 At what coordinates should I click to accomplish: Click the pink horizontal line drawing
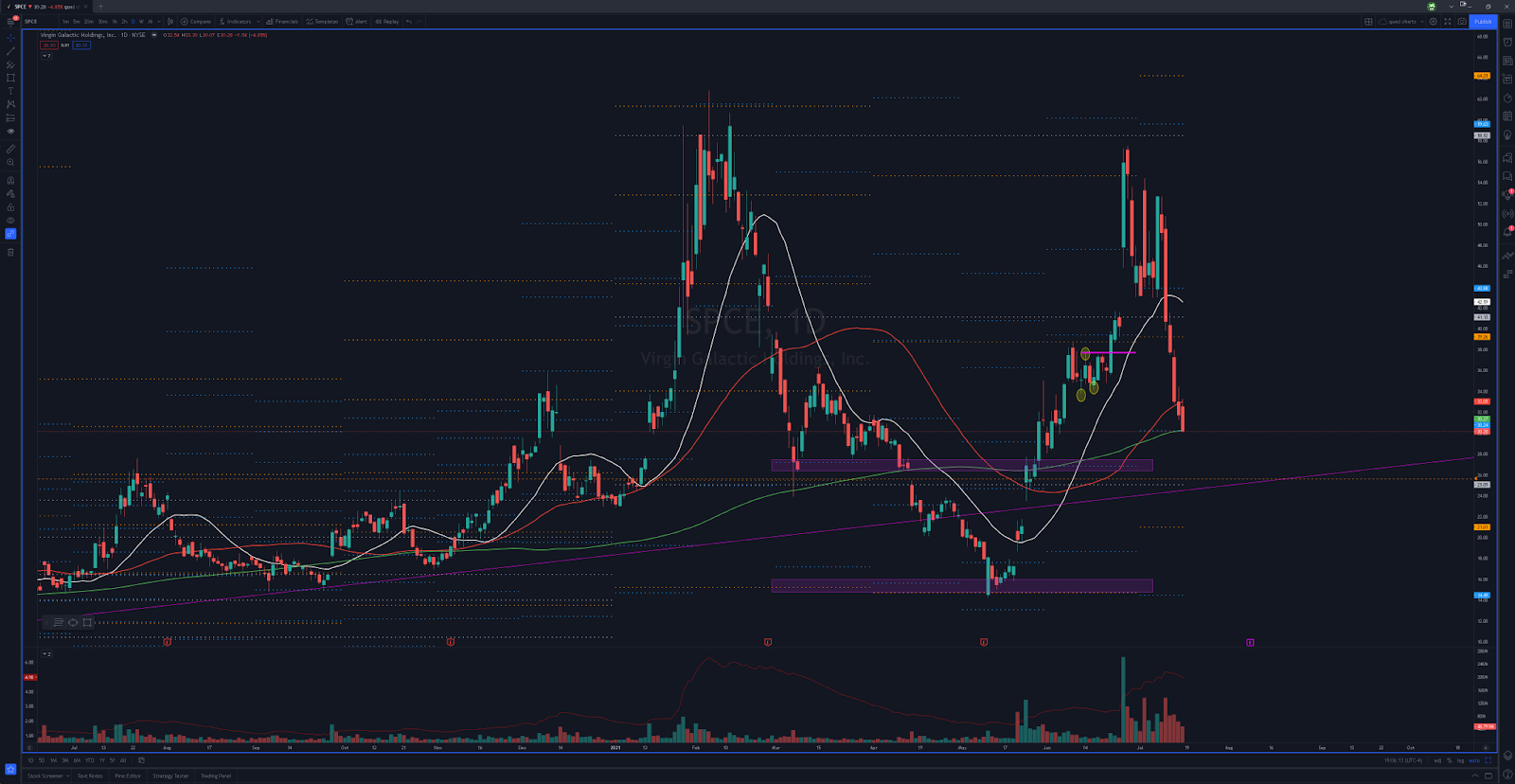1110,353
